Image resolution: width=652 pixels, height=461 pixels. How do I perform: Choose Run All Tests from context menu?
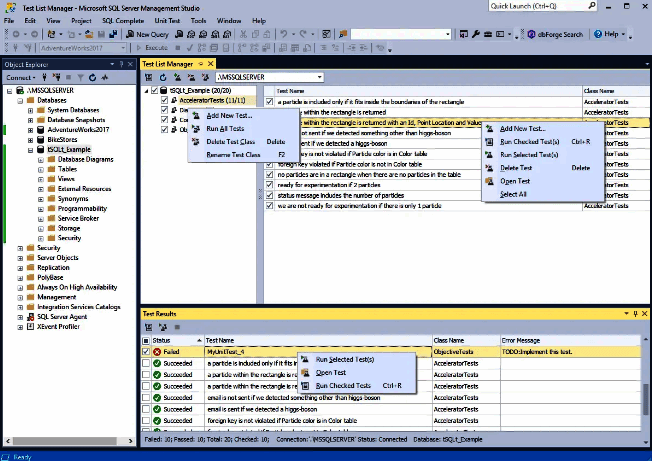click(225, 128)
